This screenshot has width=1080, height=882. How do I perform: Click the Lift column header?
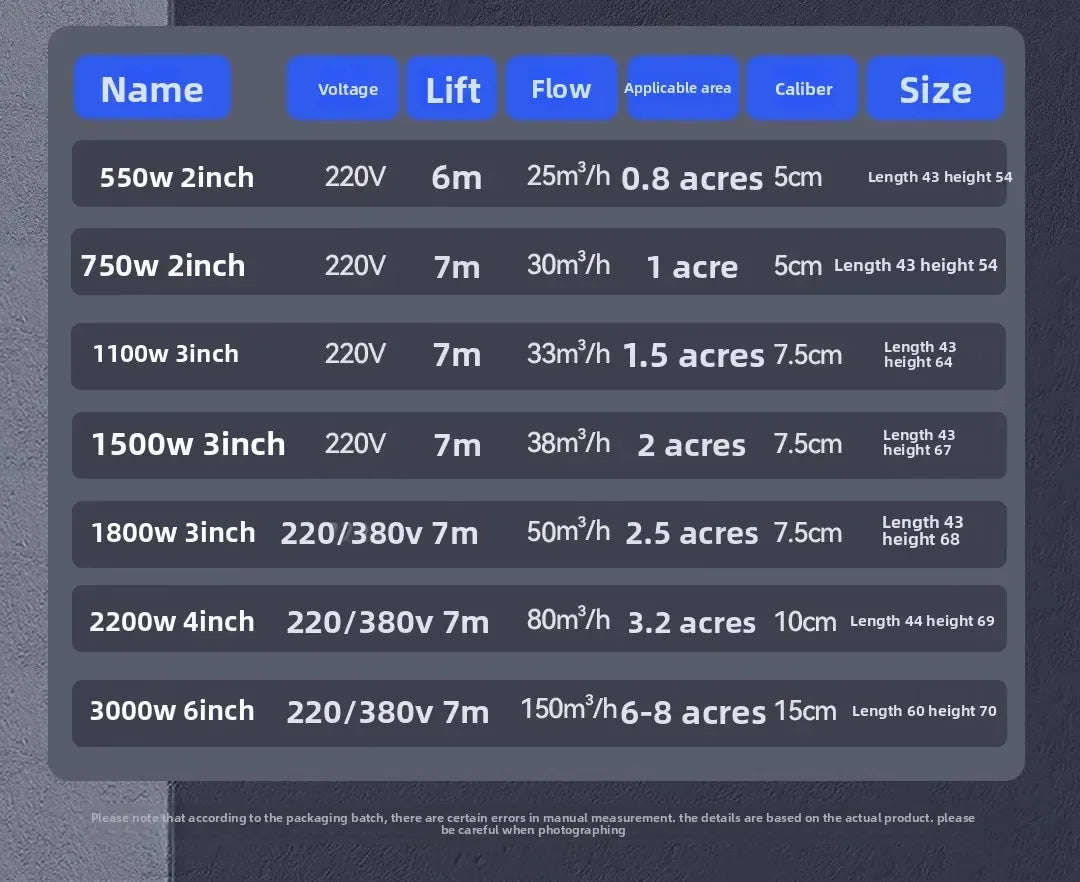(x=452, y=88)
